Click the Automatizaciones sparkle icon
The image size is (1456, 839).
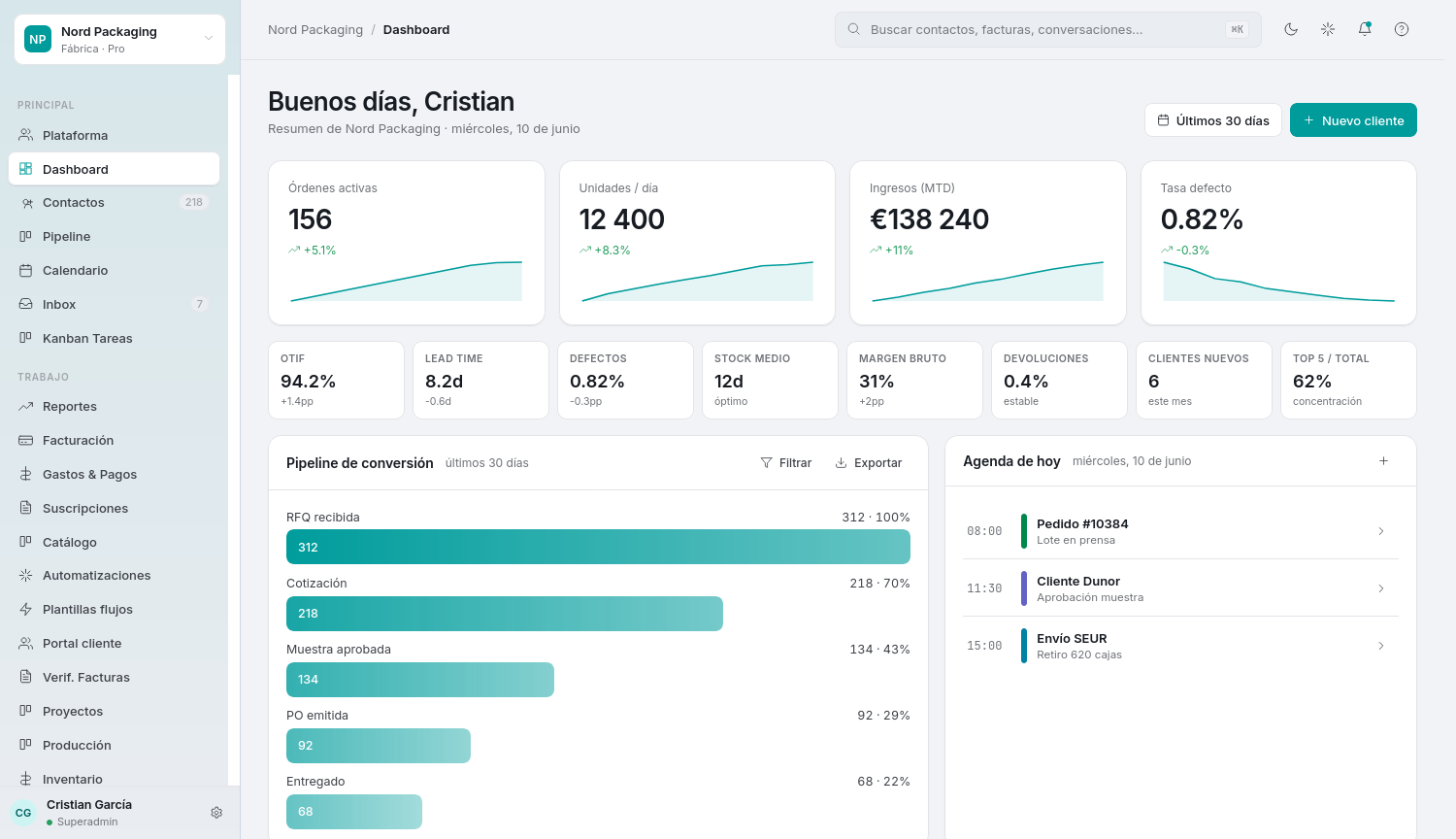[26, 575]
